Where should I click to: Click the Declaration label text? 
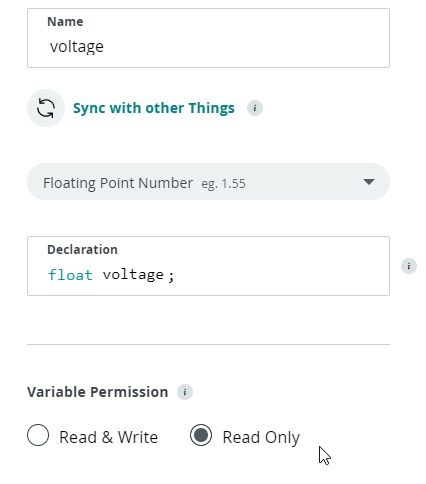click(82, 250)
